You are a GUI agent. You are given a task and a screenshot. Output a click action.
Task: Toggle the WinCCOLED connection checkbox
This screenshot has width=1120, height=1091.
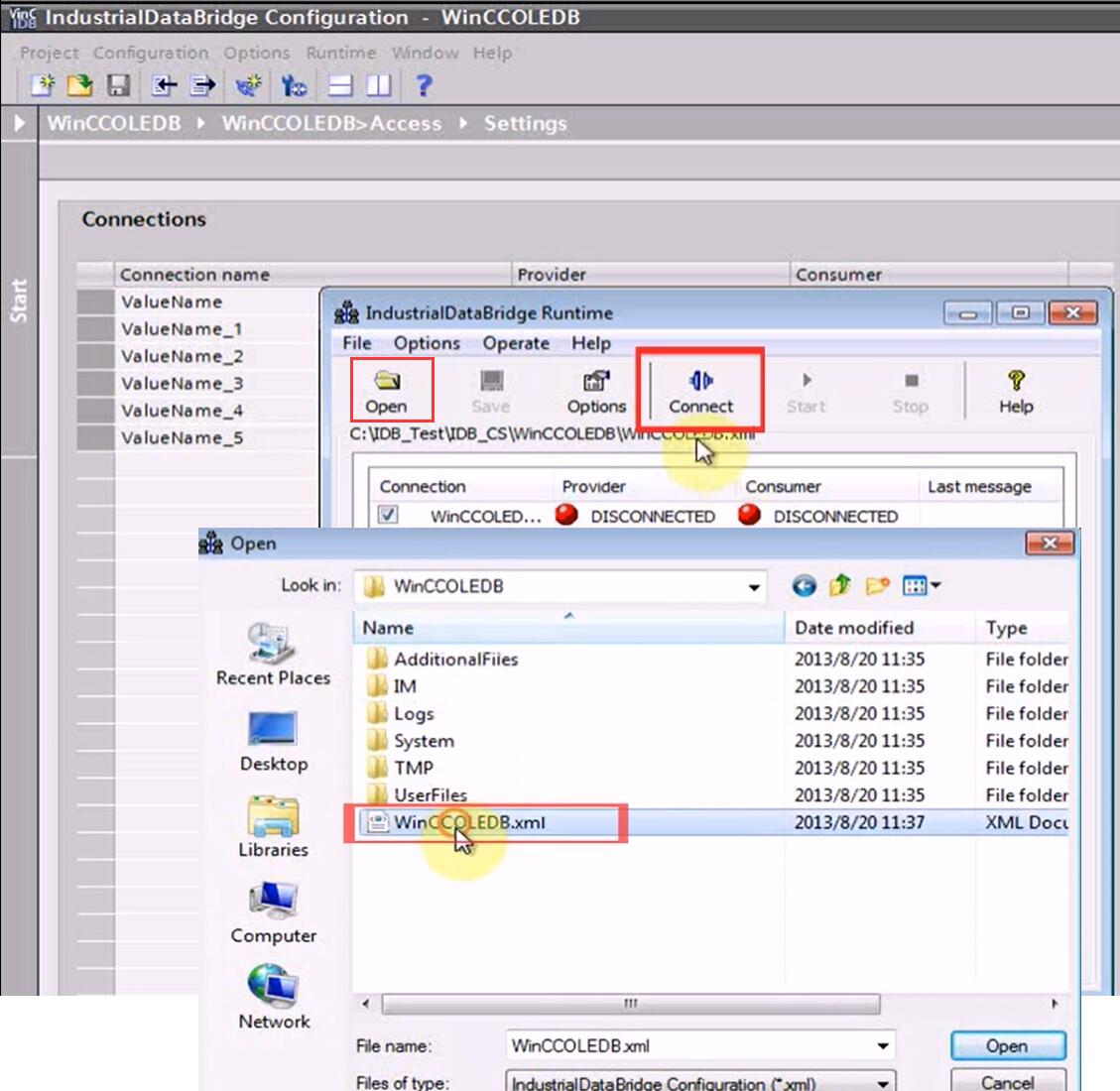pos(388,515)
